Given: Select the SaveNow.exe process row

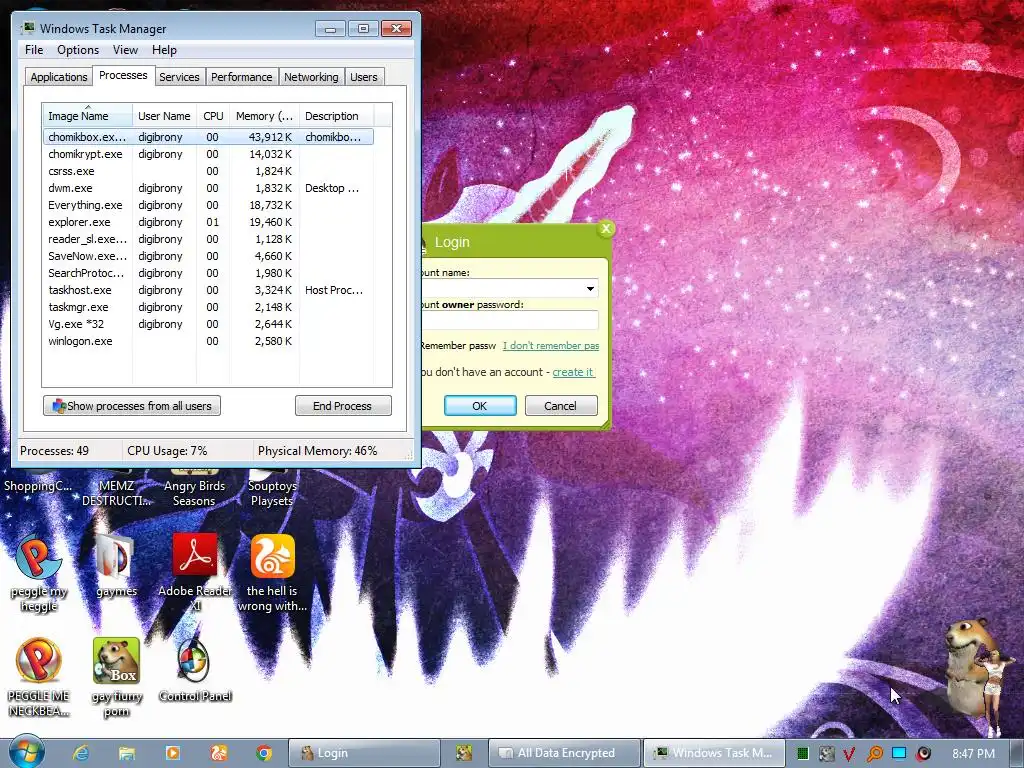Looking at the screenshot, I should (x=208, y=256).
